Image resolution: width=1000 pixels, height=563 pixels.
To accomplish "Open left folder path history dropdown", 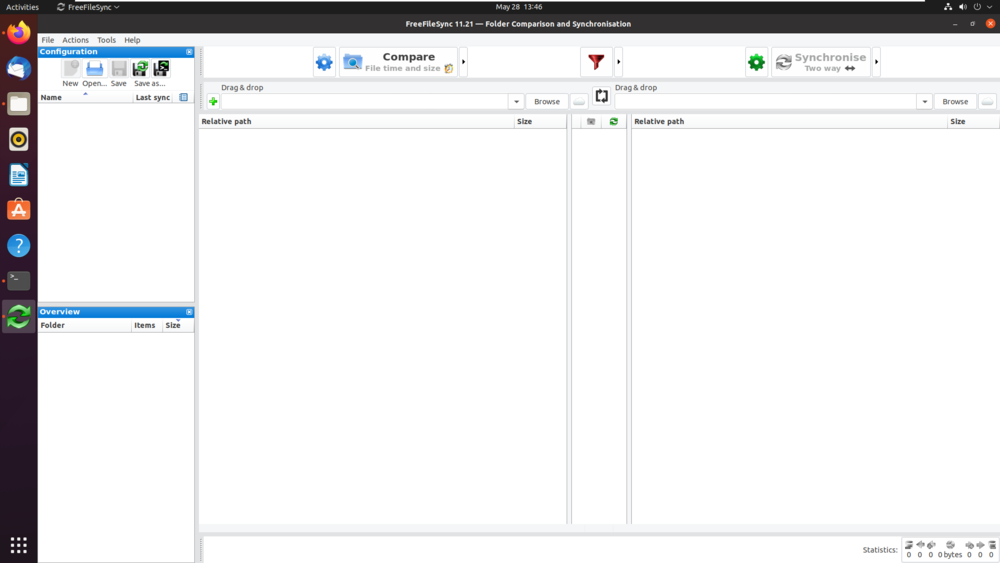I will click(x=516, y=101).
